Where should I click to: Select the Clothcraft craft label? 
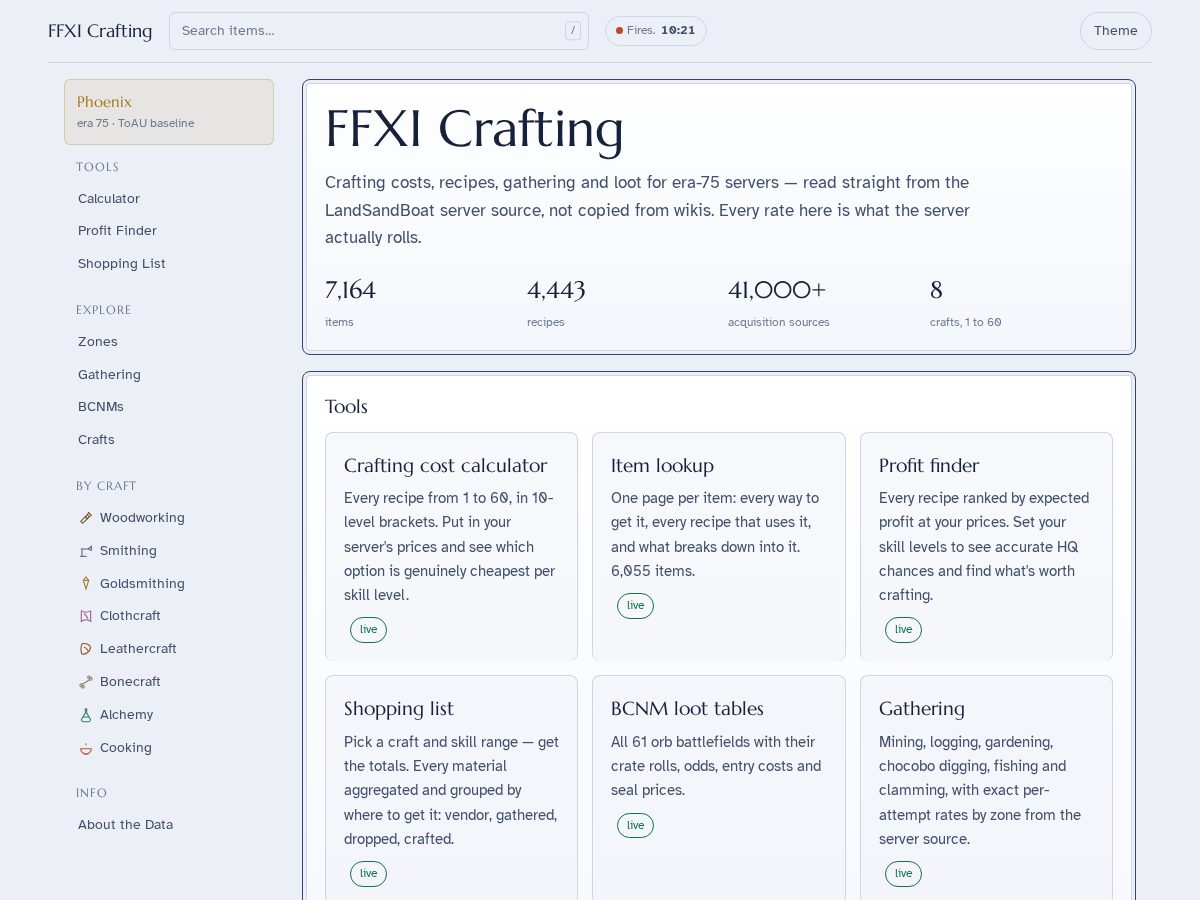[130, 616]
